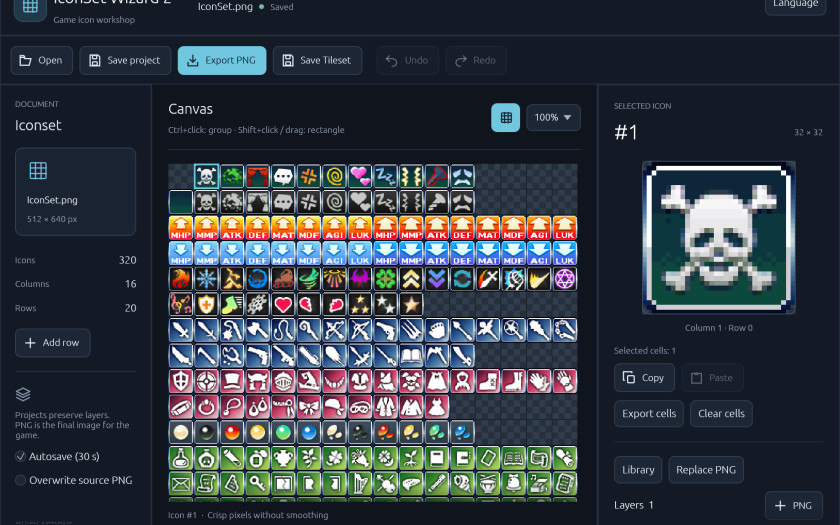Screen dimensions: 840x525
Task: Choose the ribbon bow accessory icon
Action: tap(309, 407)
